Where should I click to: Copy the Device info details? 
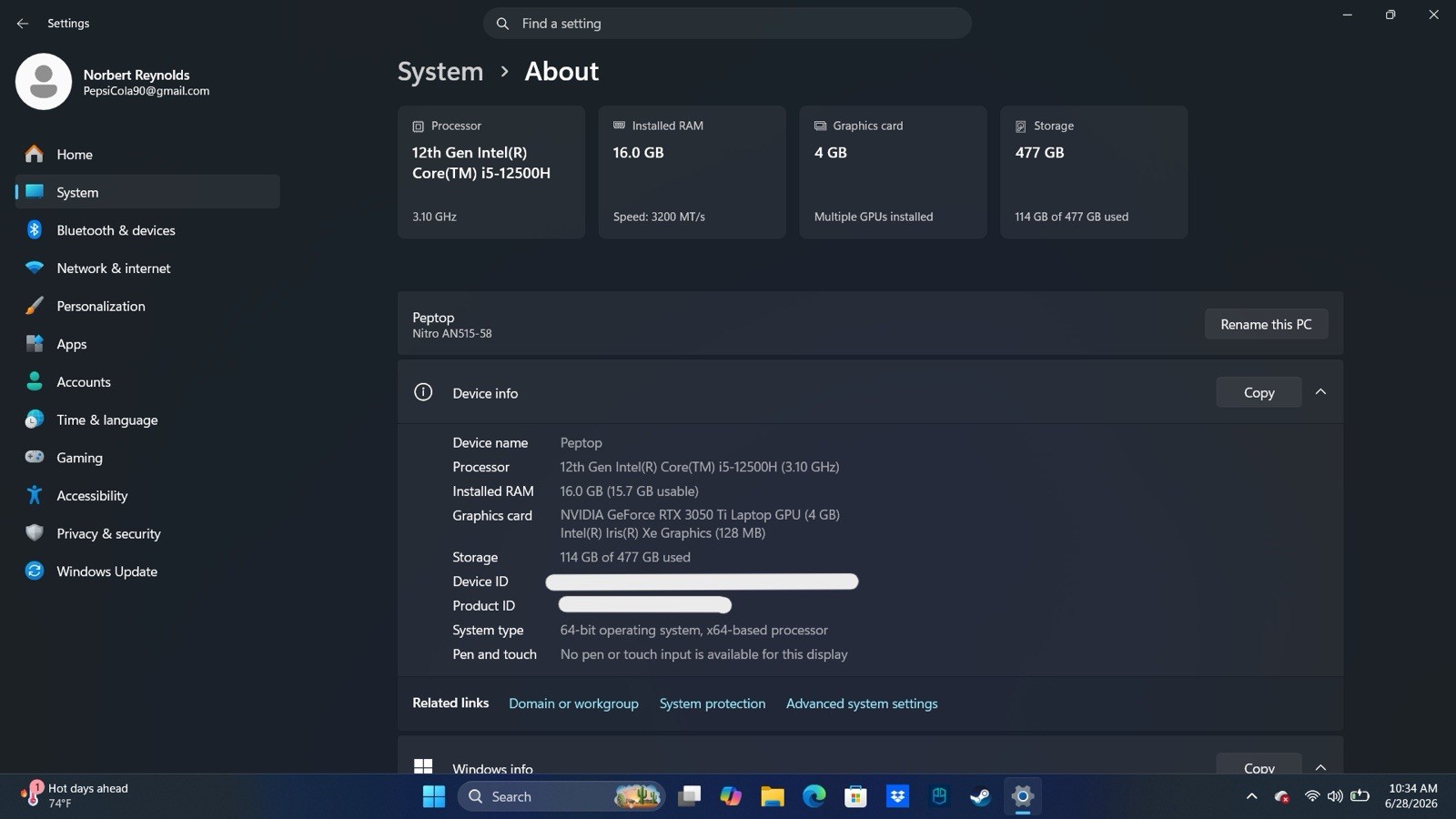coord(1259,392)
